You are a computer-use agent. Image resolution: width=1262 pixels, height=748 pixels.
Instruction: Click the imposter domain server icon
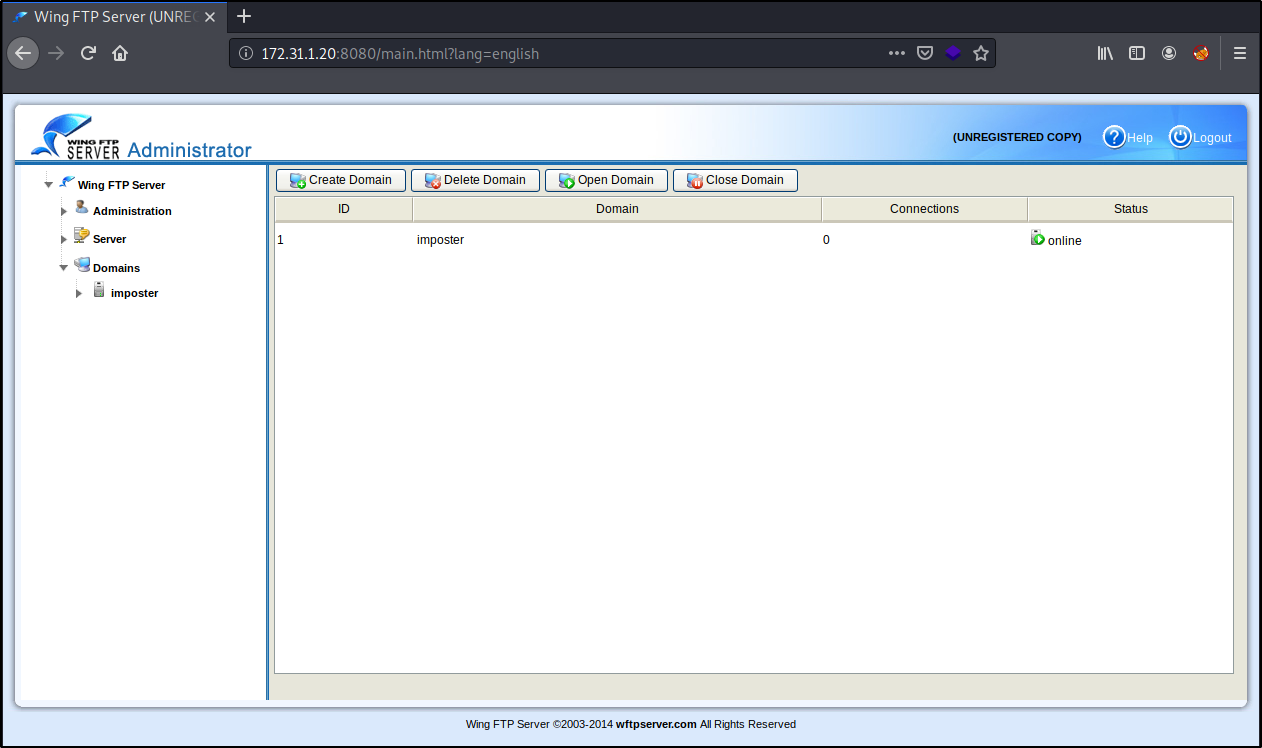[99, 290]
